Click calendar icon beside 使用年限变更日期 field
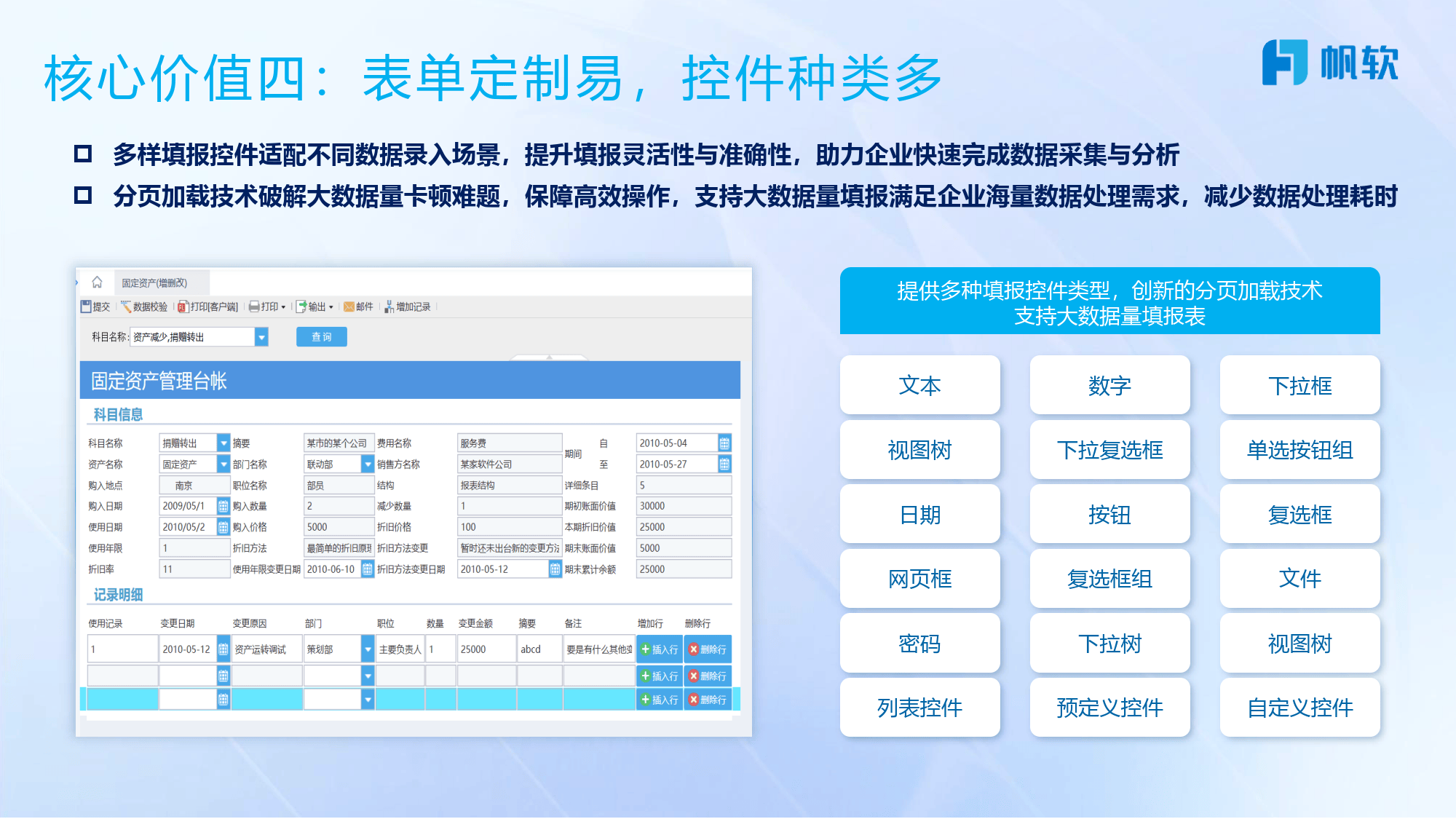 [x=367, y=568]
